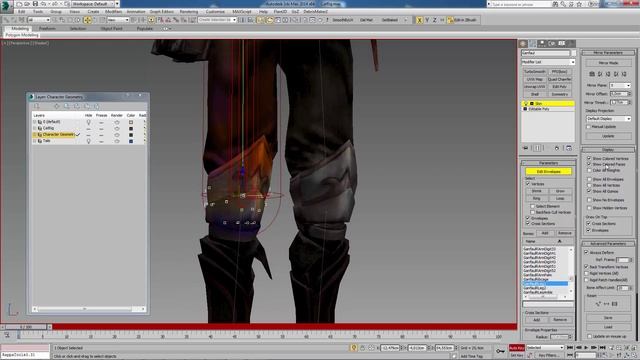Toggle Hide bulb for 0 (default) layer
This screenshot has width=640, height=360.
tap(89, 122)
